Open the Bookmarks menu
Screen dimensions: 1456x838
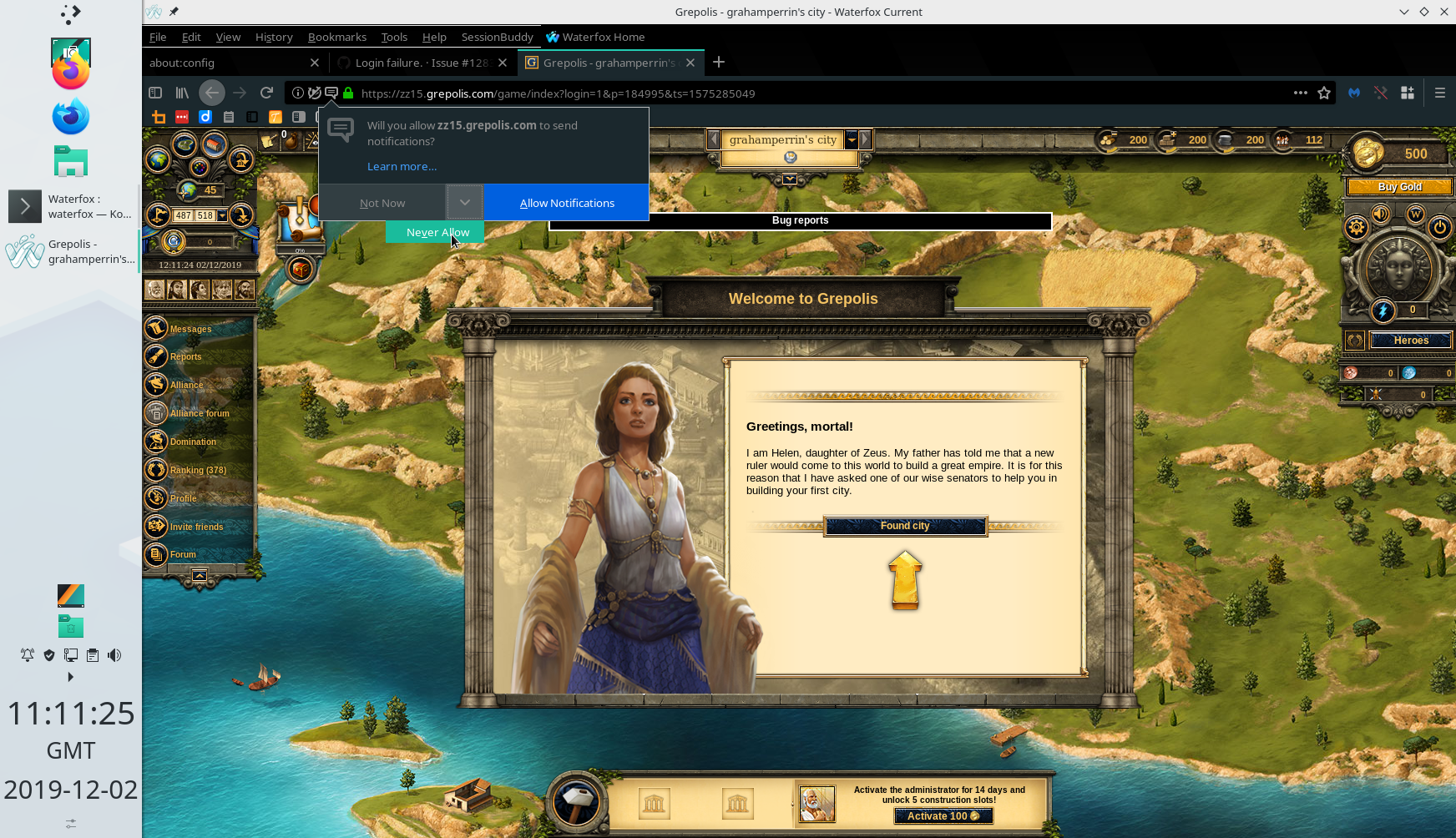click(x=337, y=37)
